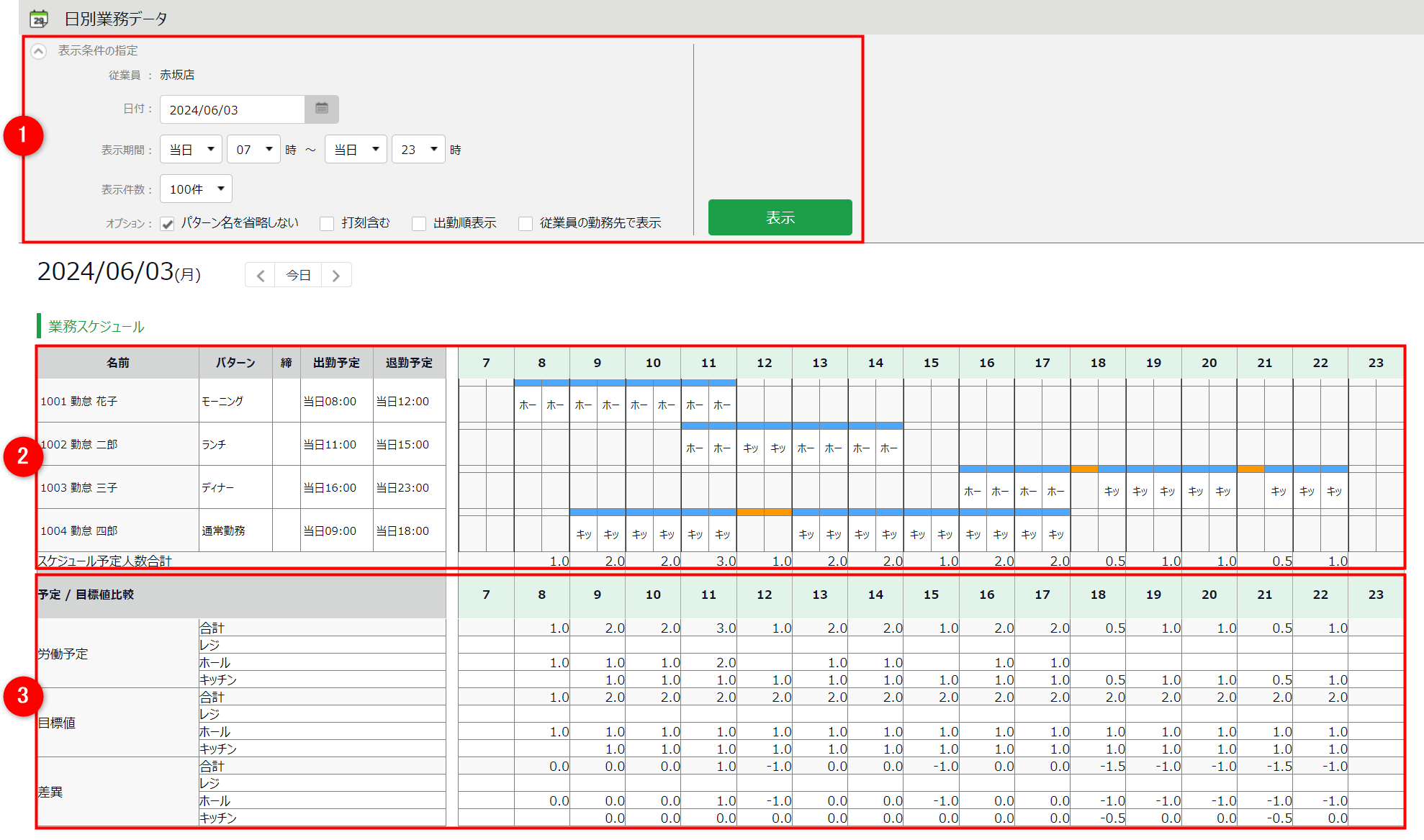Click red annotation marker number 2
The width and height of the screenshot is (1424, 840).
pyautogui.click(x=23, y=456)
